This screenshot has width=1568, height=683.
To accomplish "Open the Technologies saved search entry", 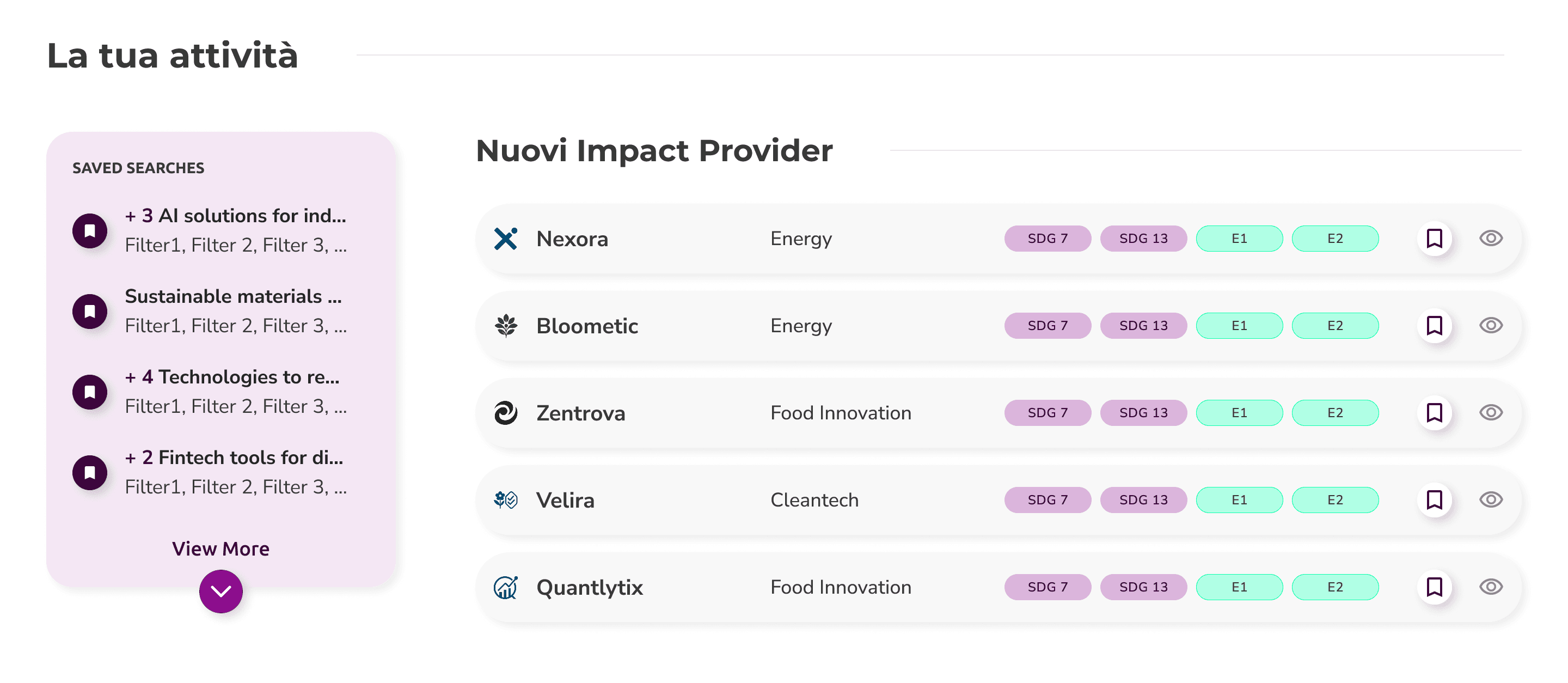I will [232, 377].
